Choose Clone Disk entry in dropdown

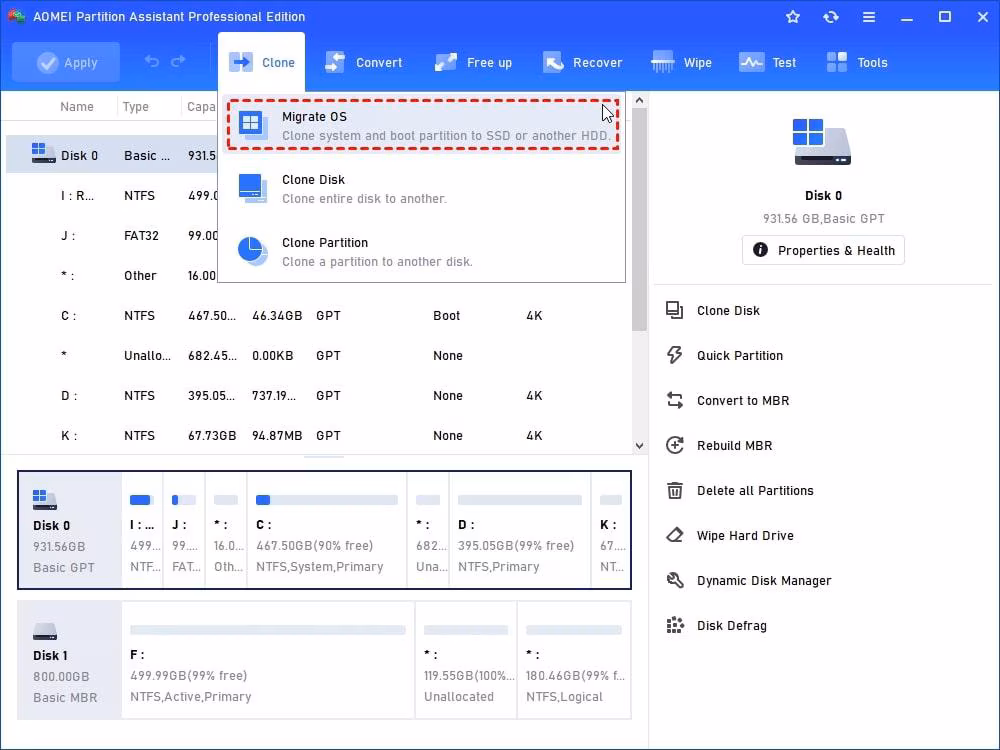(x=422, y=189)
